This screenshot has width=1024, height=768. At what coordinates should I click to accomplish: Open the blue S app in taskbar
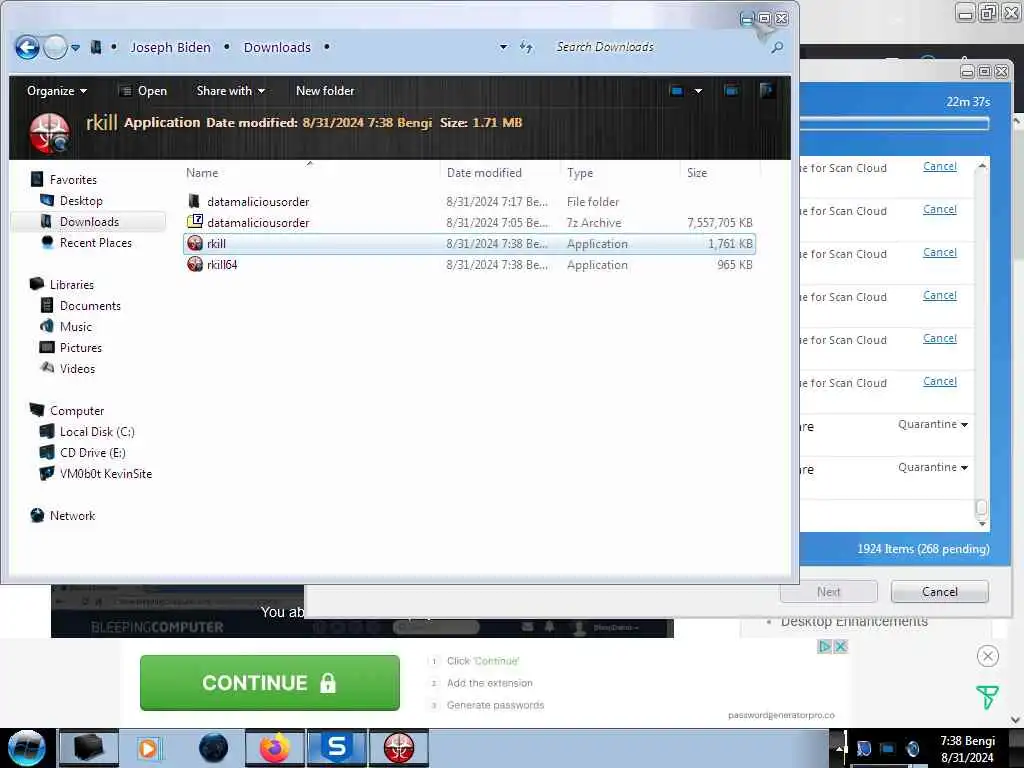(337, 748)
